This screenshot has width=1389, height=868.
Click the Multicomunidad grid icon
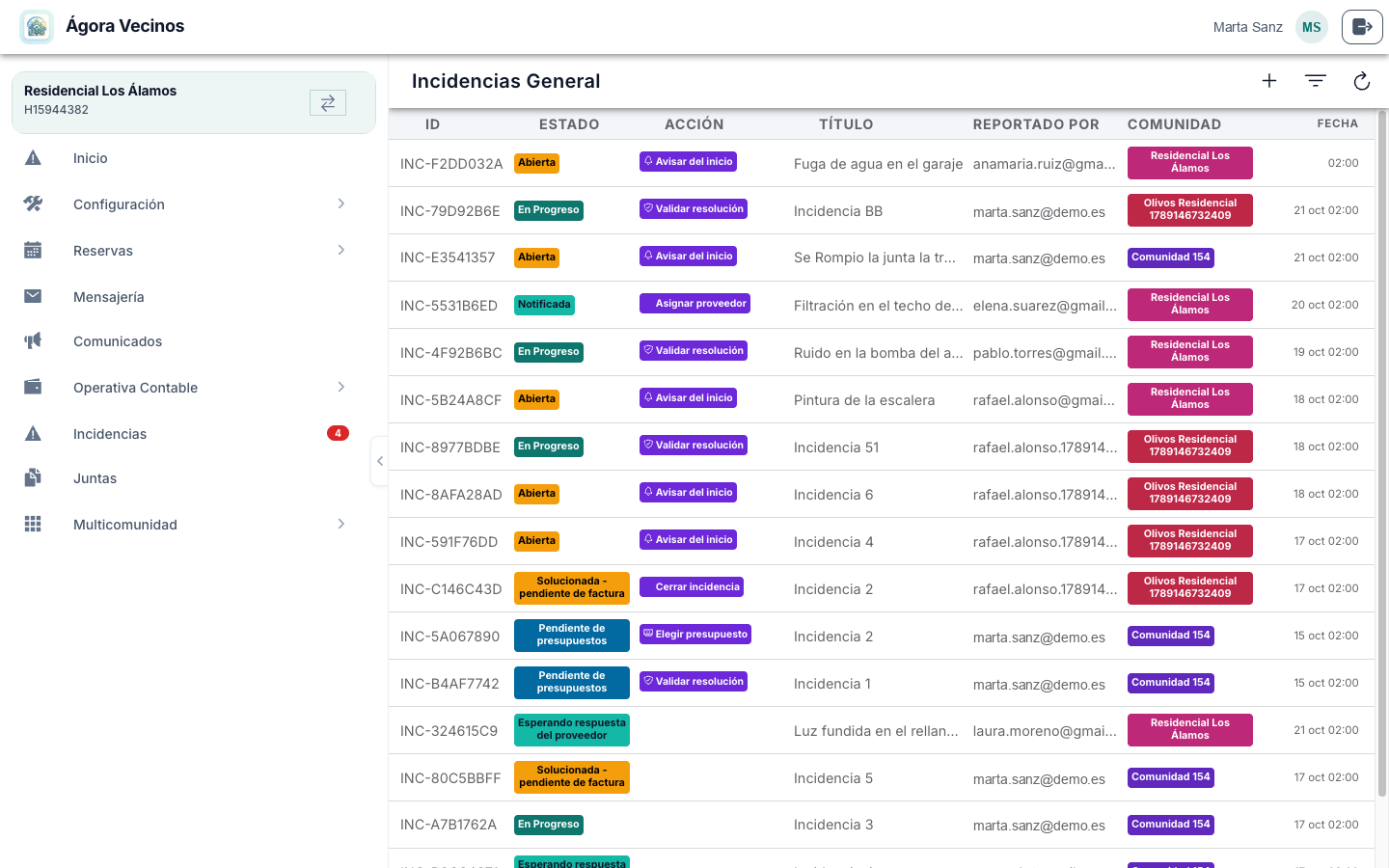33,524
